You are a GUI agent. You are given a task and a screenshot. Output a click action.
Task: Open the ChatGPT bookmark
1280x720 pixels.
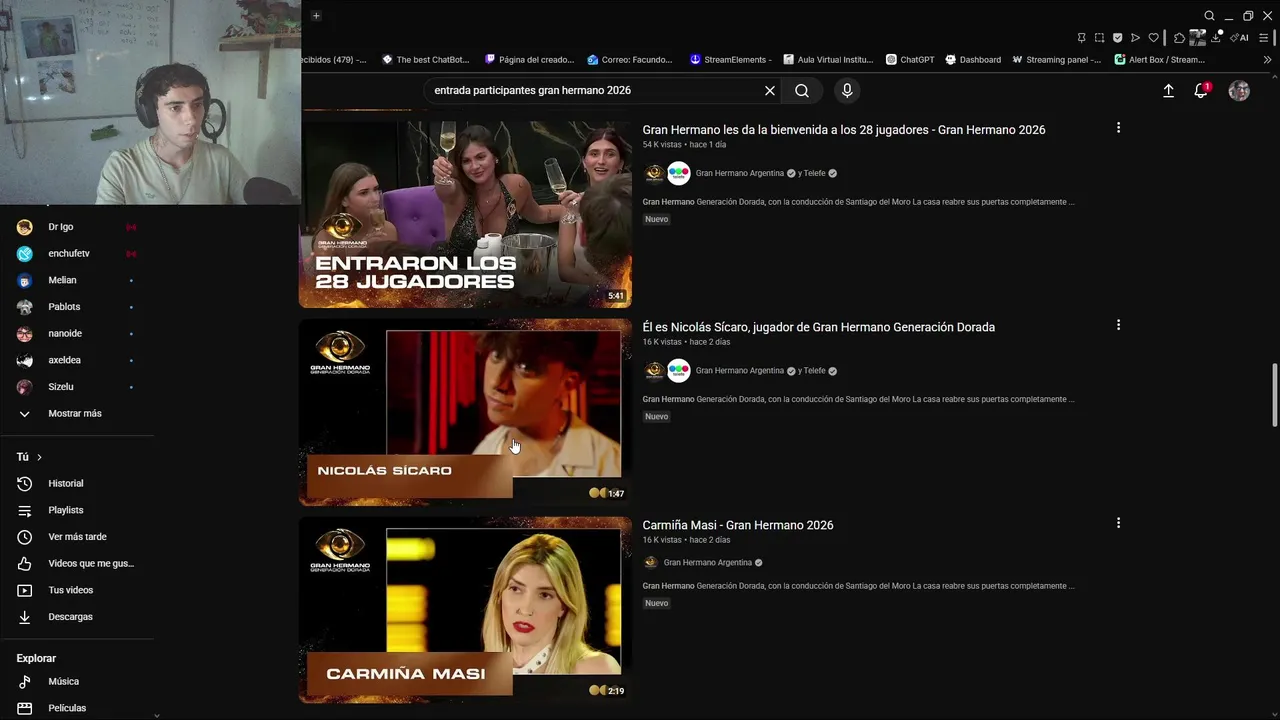910,60
